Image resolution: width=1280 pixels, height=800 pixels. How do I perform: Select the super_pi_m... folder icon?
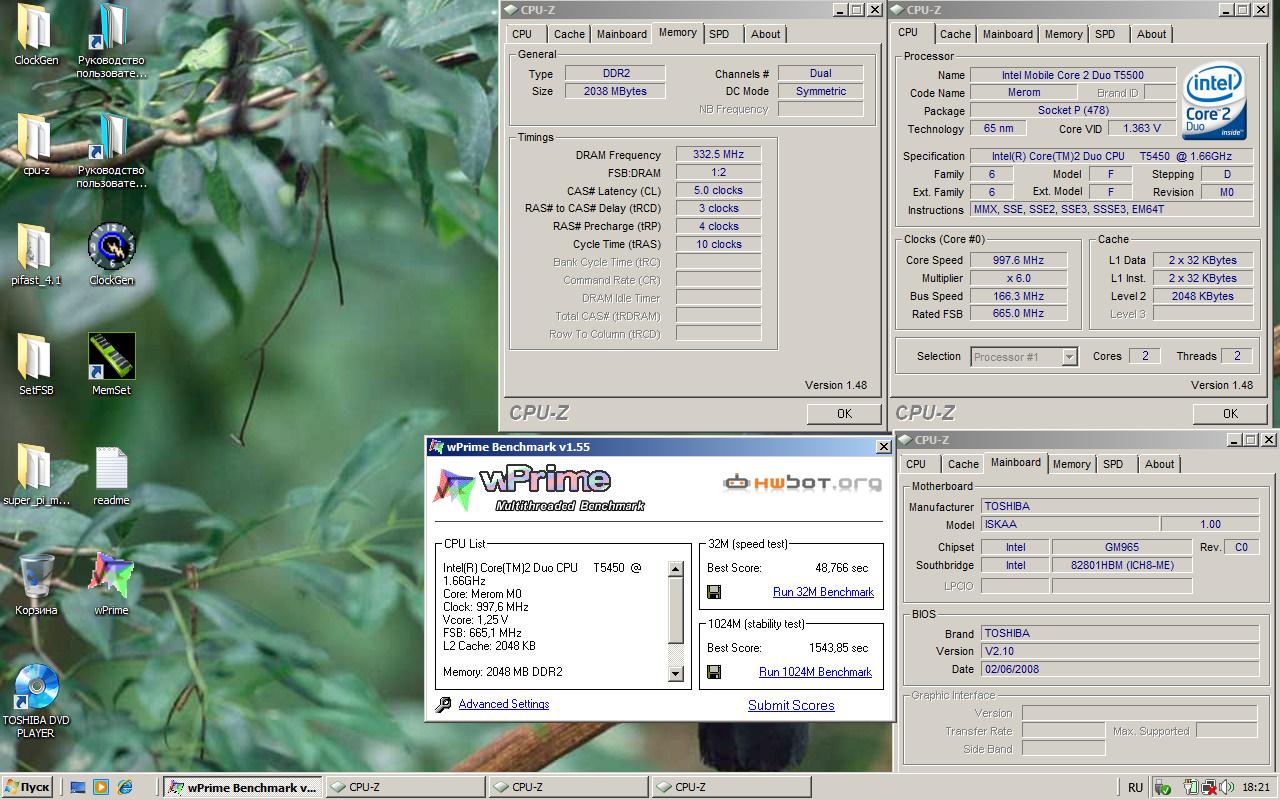(x=36, y=467)
